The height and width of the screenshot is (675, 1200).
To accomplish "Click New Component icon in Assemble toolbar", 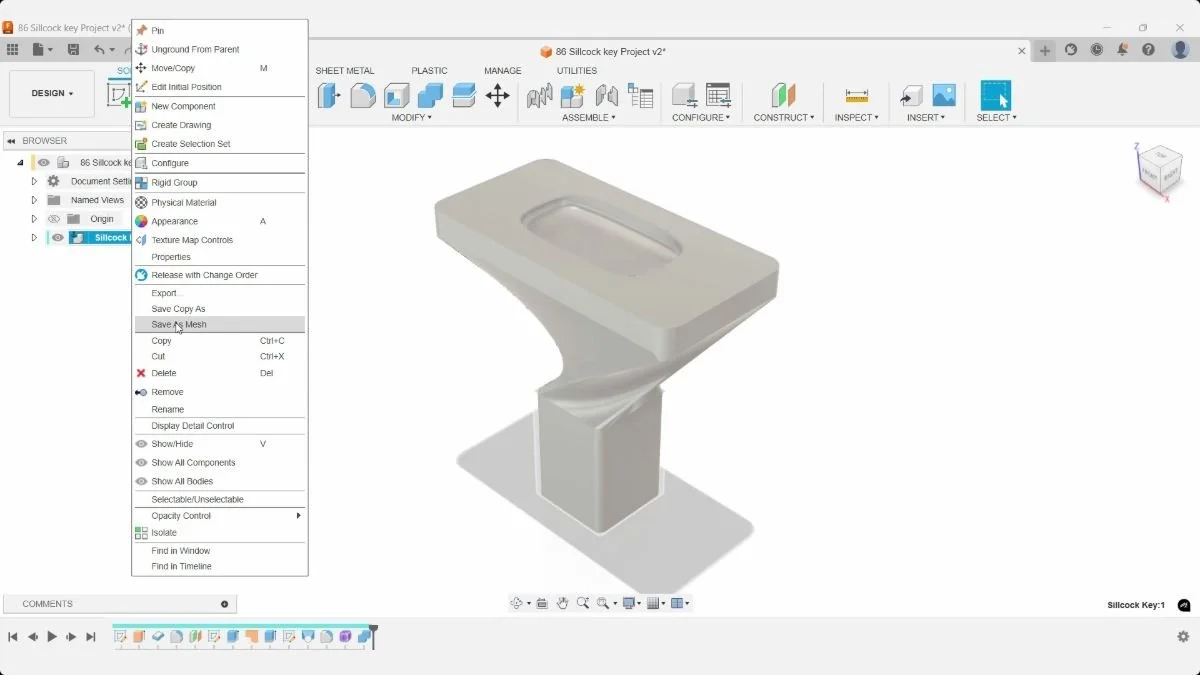I will pos(572,95).
